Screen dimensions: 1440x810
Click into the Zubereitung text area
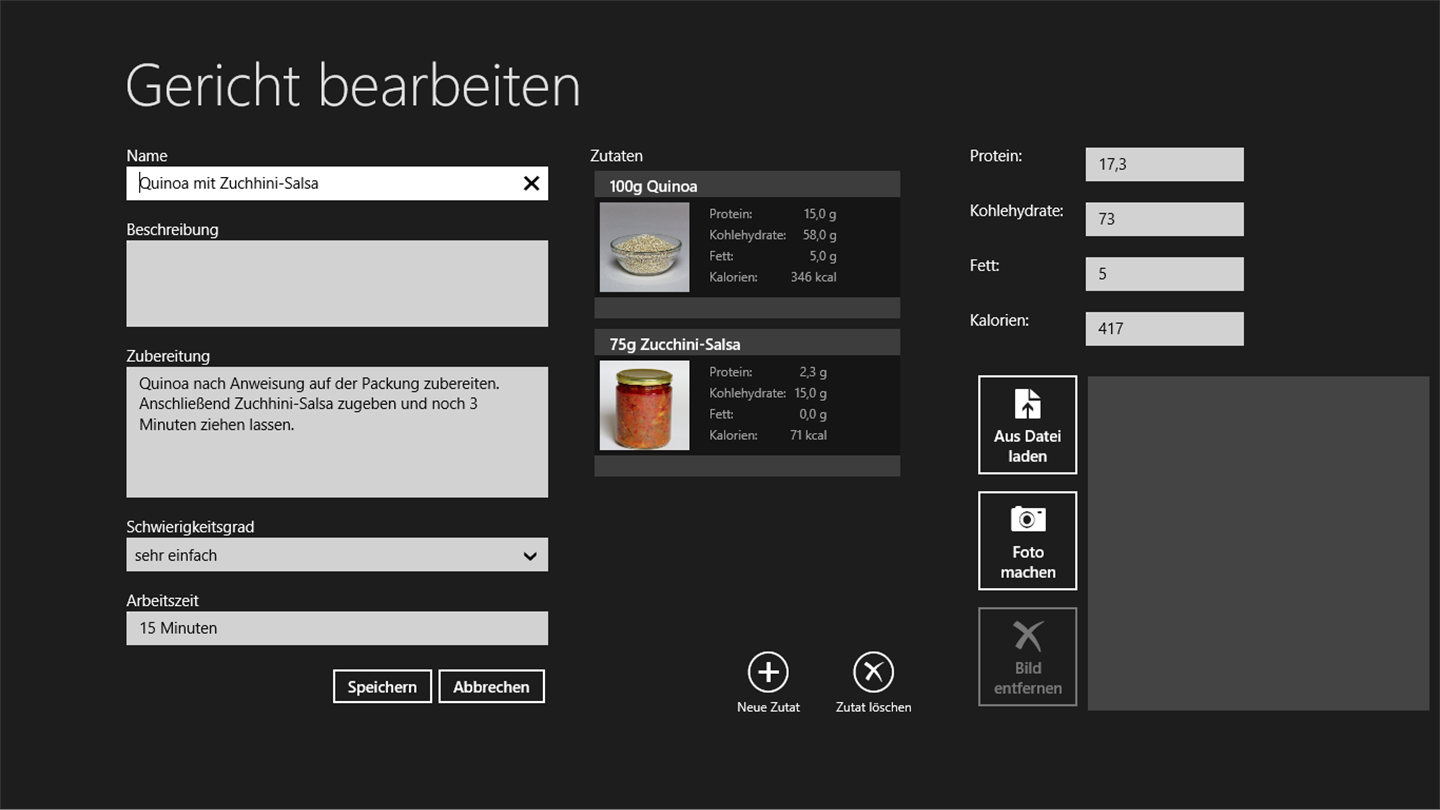[x=337, y=432]
